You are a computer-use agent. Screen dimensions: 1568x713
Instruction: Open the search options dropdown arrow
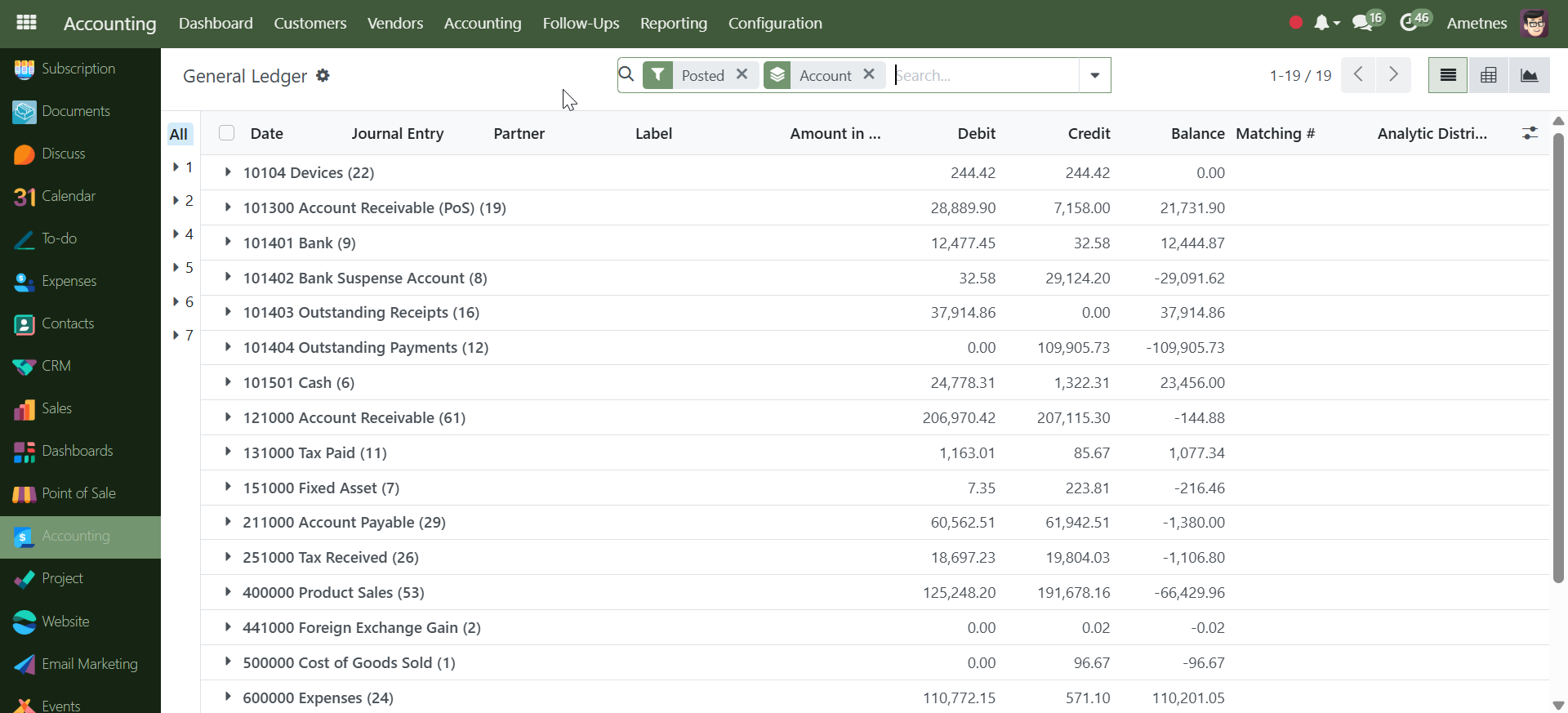click(1094, 75)
